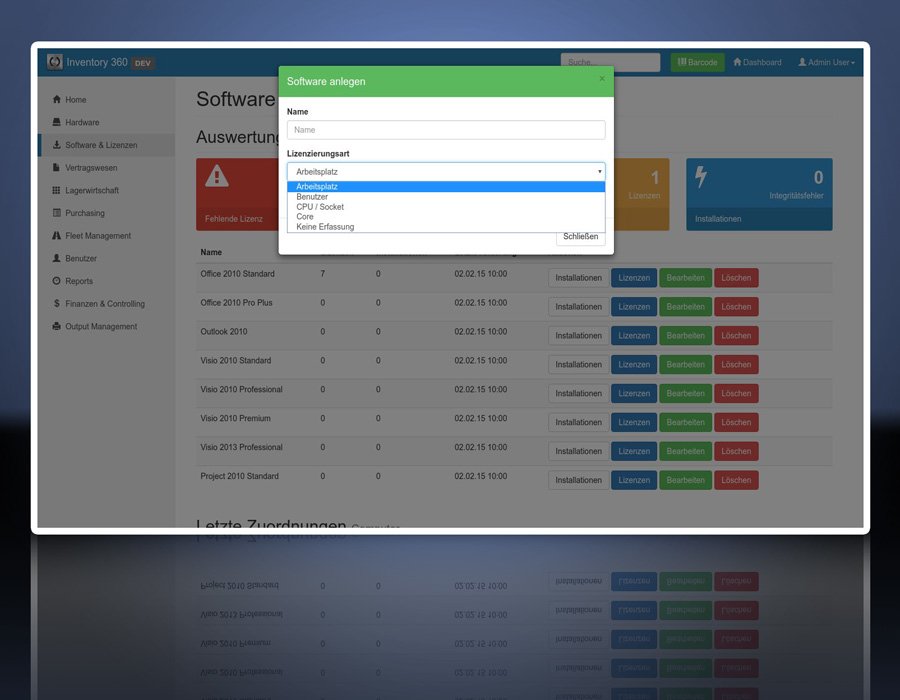This screenshot has height=700, width=900.
Task: Close the Software anlegen dialog with X
Action: pyautogui.click(x=602, y=79)
